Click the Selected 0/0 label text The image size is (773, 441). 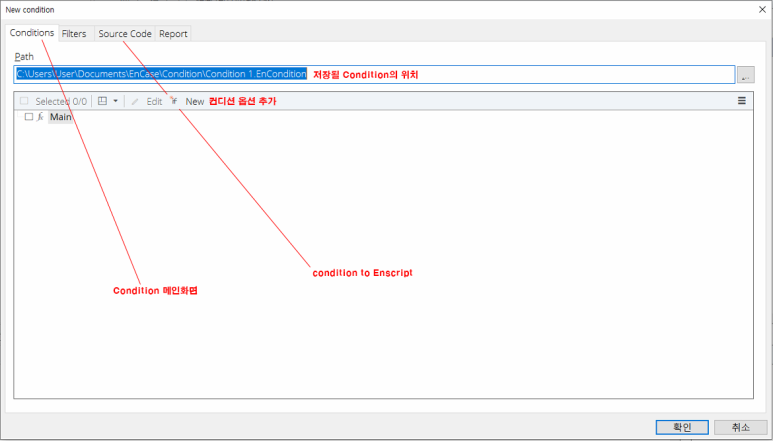tap(61, 102)
